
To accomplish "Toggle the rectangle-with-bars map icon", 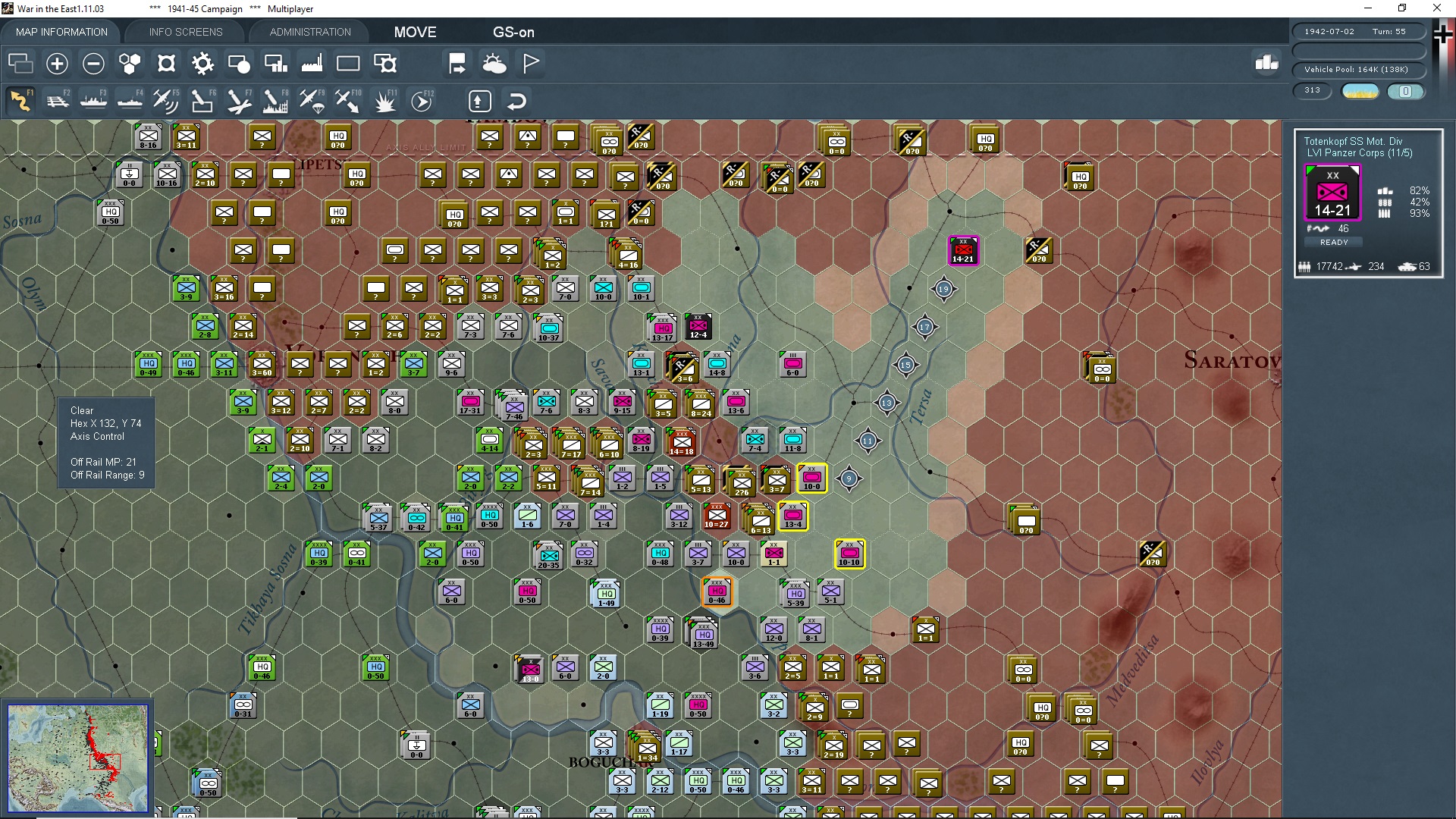I will tap(275, 63).
